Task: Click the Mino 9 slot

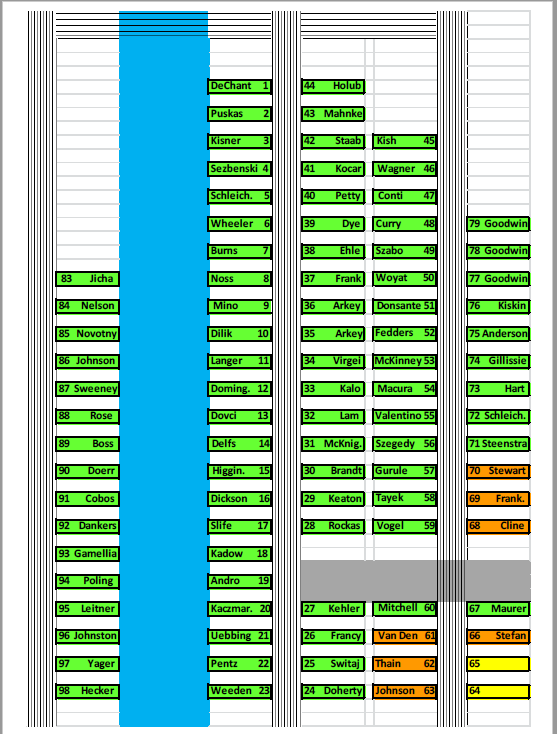Action: click(240, 306)
